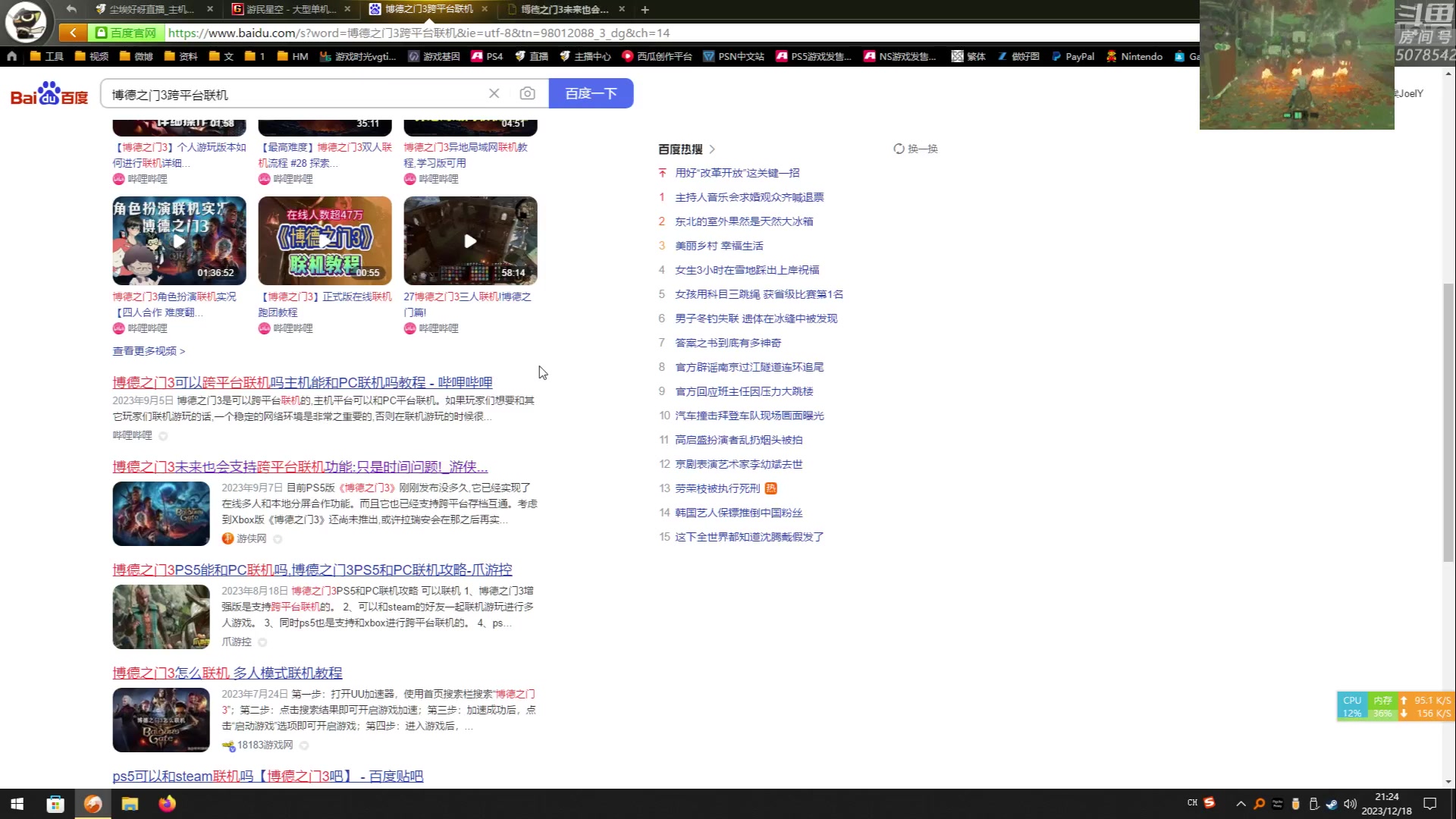Viewport: 1456px width, 819px height.
Task: Click the Steam tray icon
Action: coord(1332,804)
